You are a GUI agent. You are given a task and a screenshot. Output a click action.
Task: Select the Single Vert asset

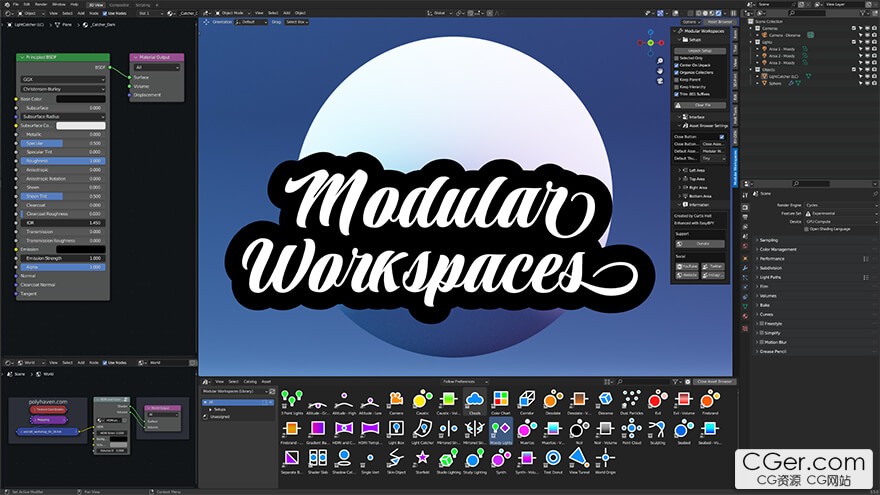coord(370,461)
